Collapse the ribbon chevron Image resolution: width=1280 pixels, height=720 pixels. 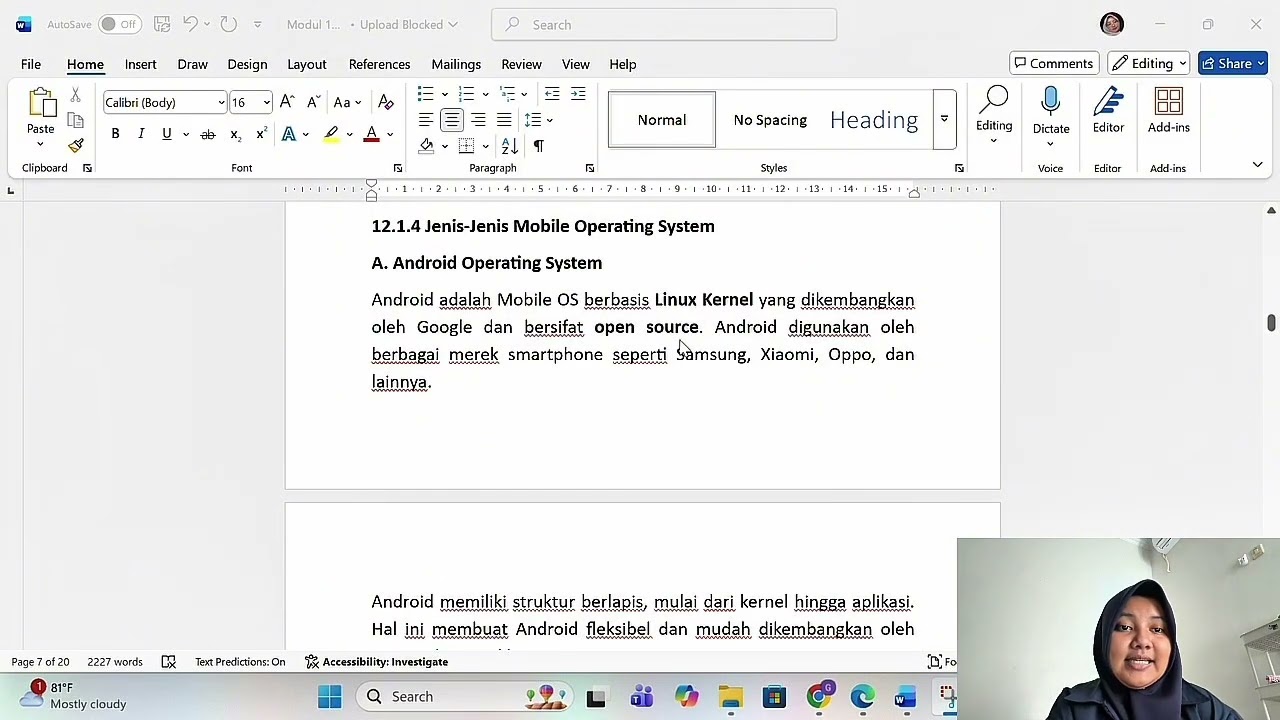(1258, 165)
